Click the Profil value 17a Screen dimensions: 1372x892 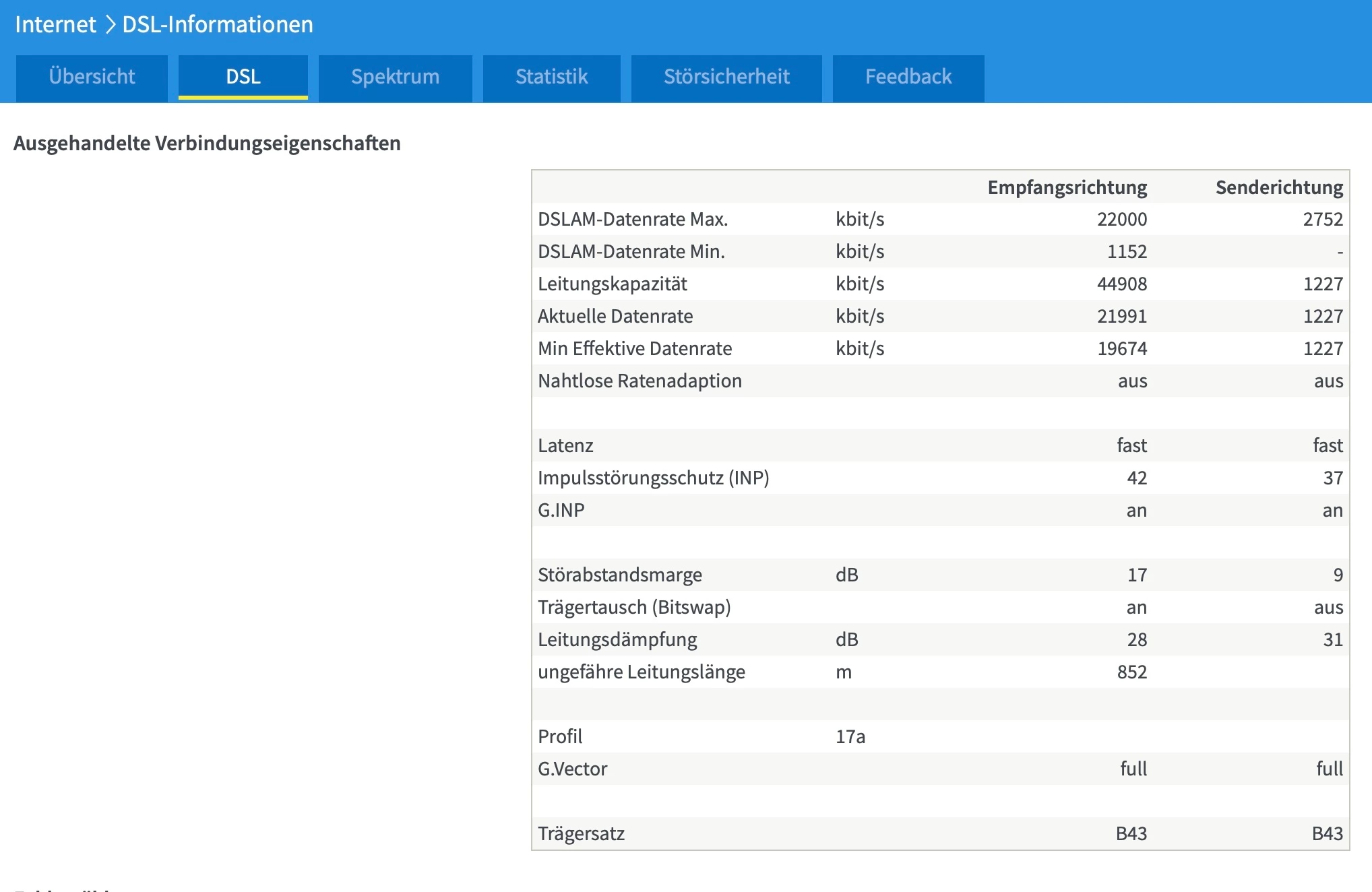click(850, 737)
